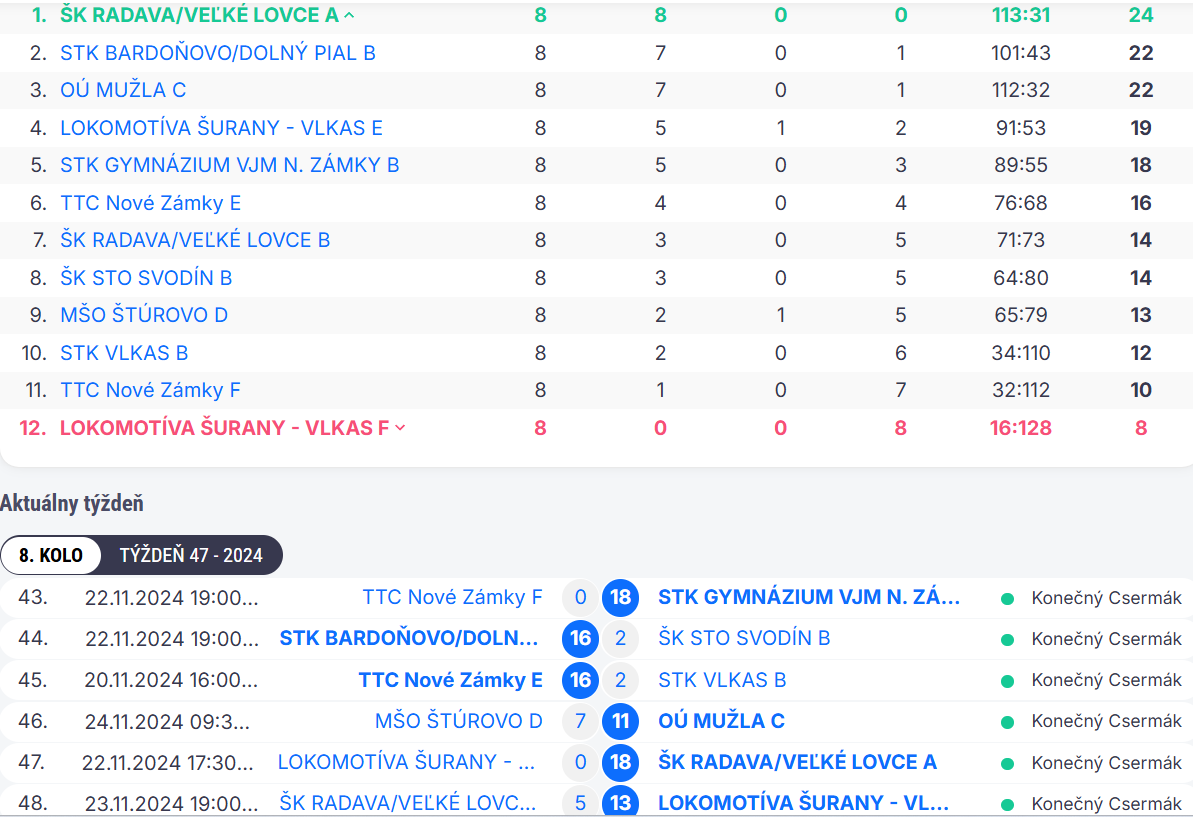Open ŠK RADAVA/VEĽKÉ LOVCE B in standings

pos(195,240)
